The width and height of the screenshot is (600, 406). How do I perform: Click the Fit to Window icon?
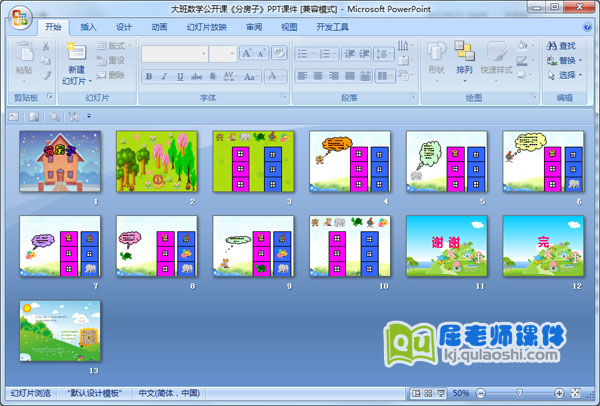pyautogui.click(x=576, y=393)
